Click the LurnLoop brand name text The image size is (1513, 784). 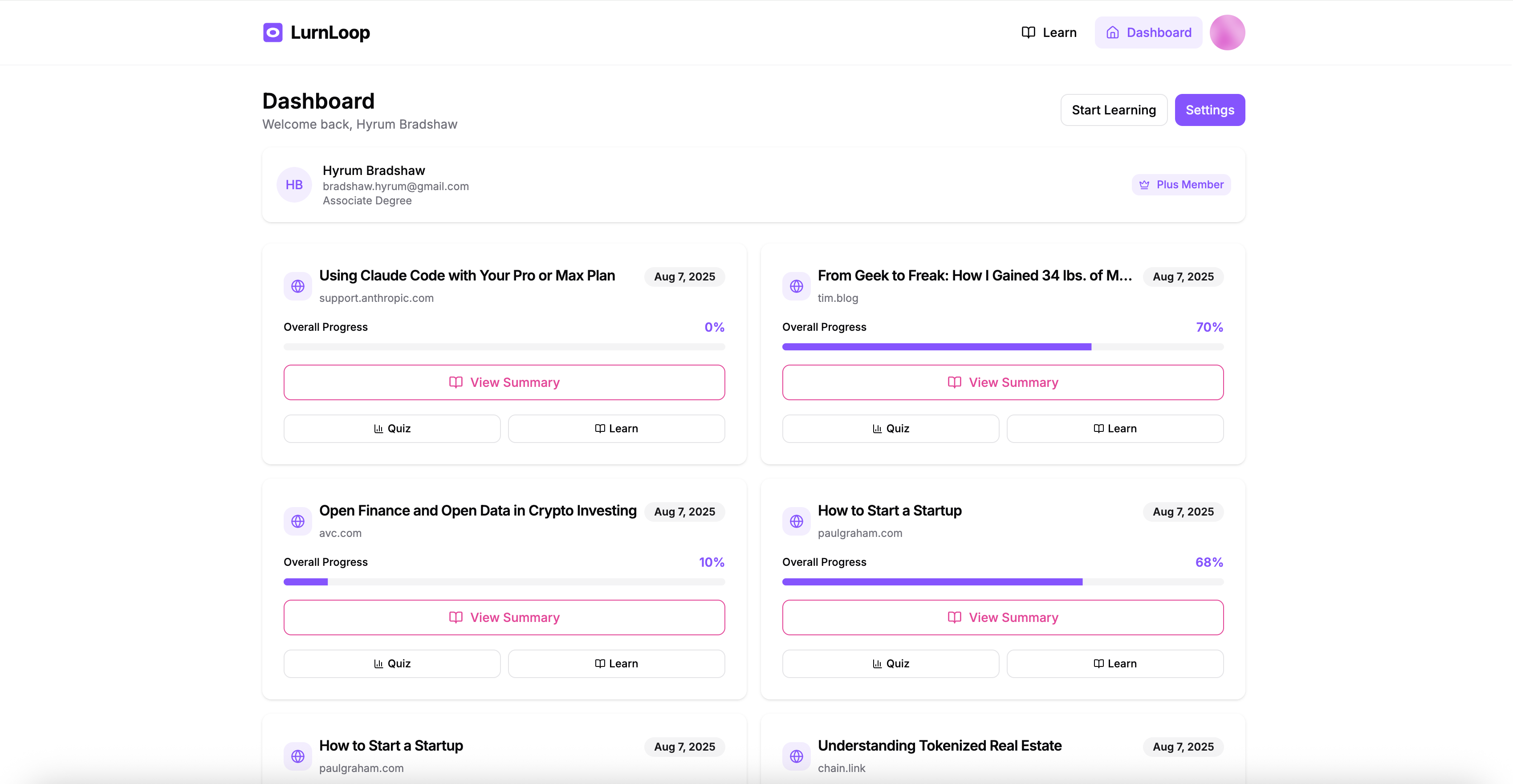coord(330,32)
